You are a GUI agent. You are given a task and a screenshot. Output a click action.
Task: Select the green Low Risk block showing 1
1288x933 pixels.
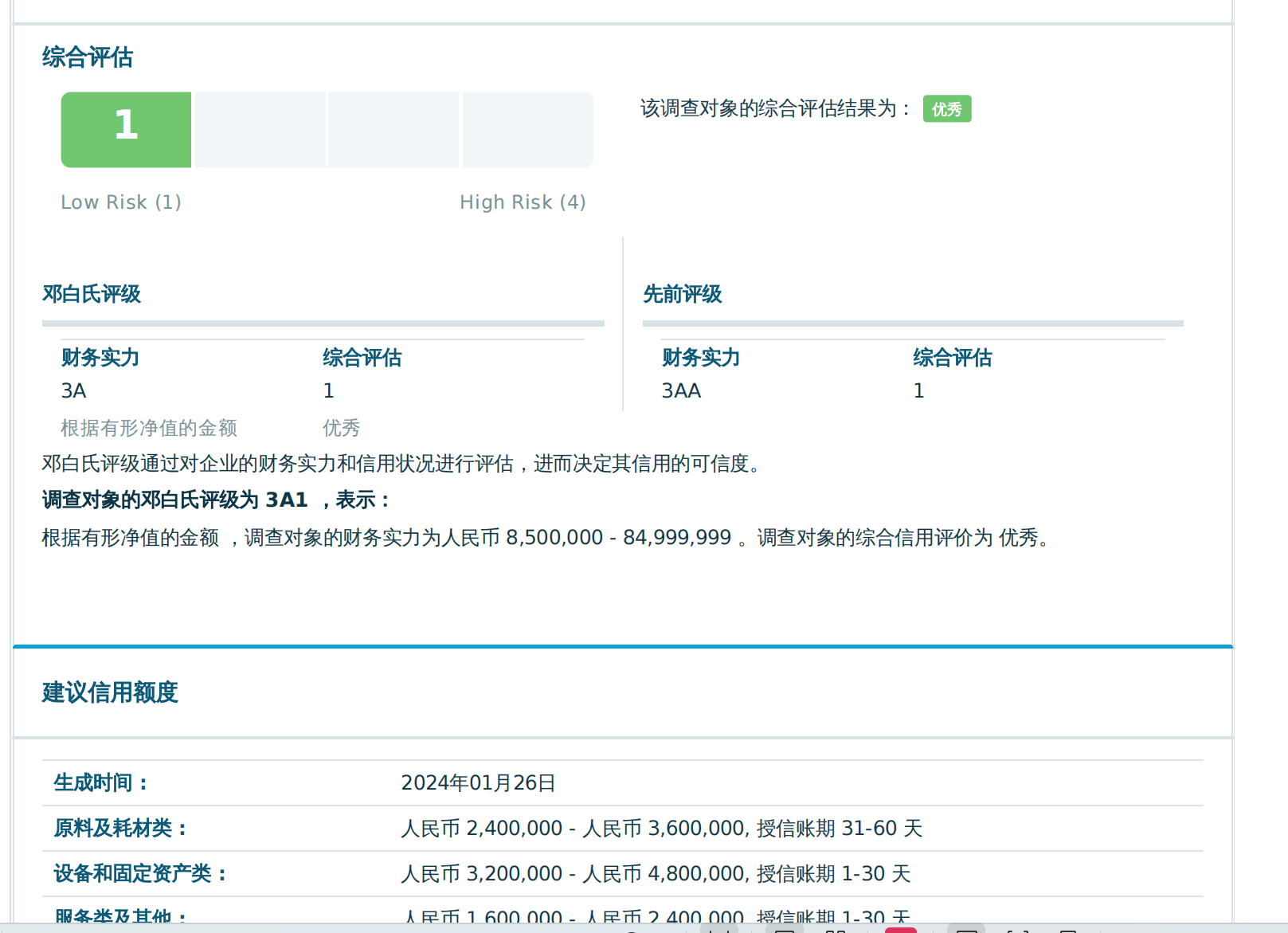click(125, 129)
